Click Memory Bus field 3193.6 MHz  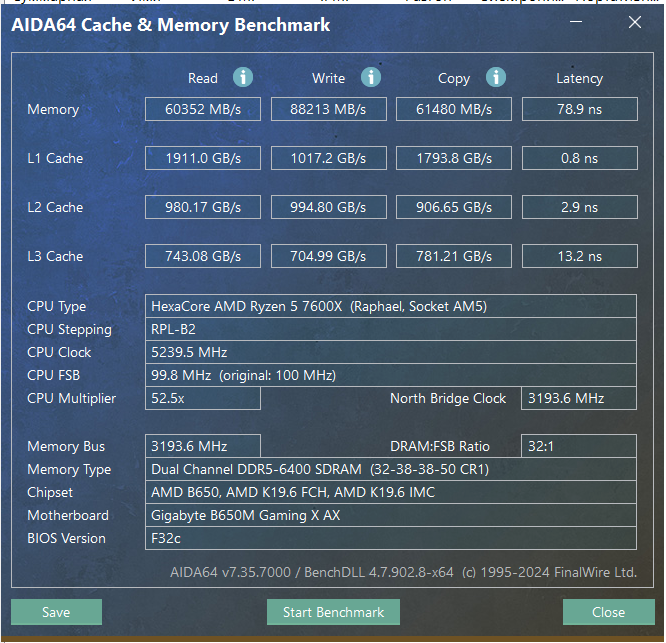tap(203, 446)
